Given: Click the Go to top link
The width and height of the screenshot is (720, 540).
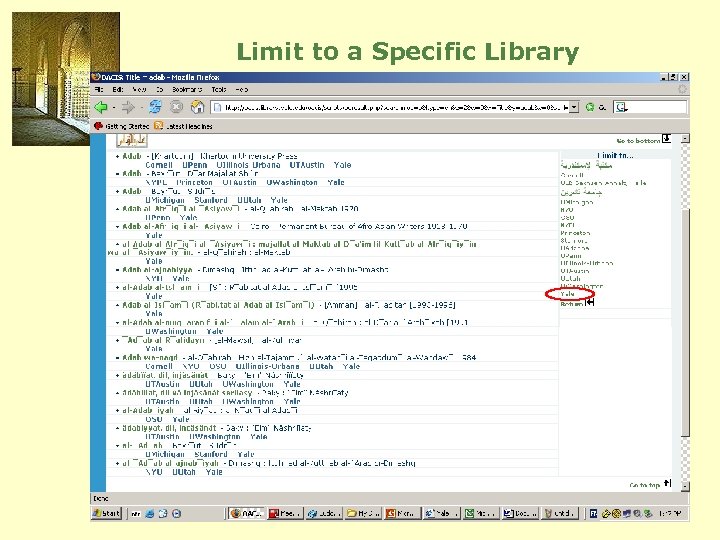Looking at the screenshot, I should pos(645,485).
